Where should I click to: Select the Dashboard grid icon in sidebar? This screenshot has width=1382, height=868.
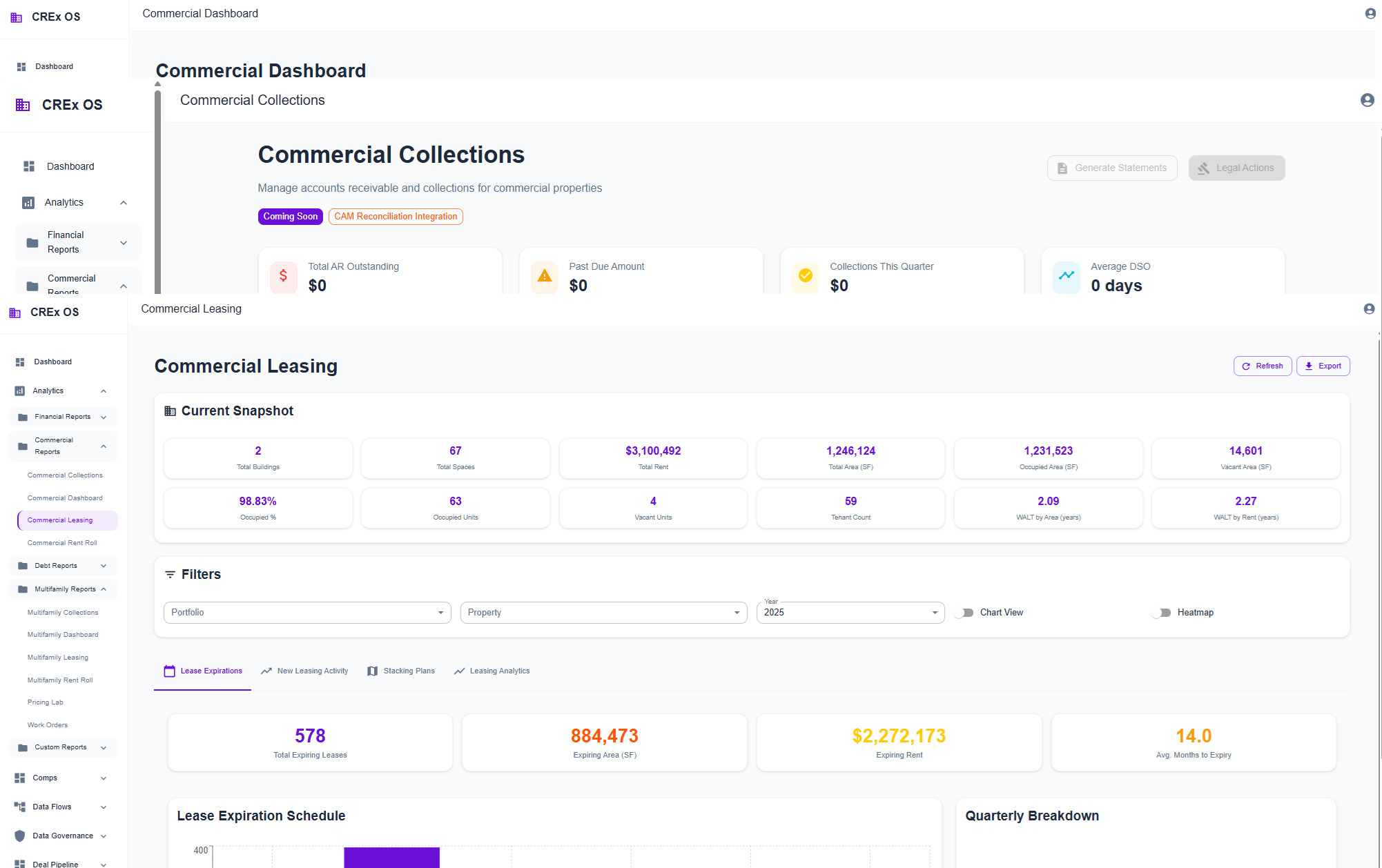tap(20, 362)
